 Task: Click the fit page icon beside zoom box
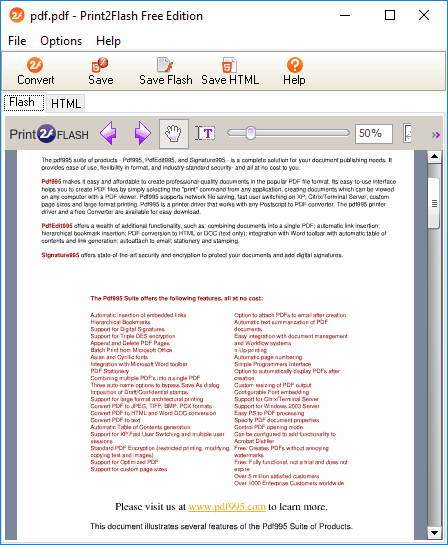click(407, 133)
